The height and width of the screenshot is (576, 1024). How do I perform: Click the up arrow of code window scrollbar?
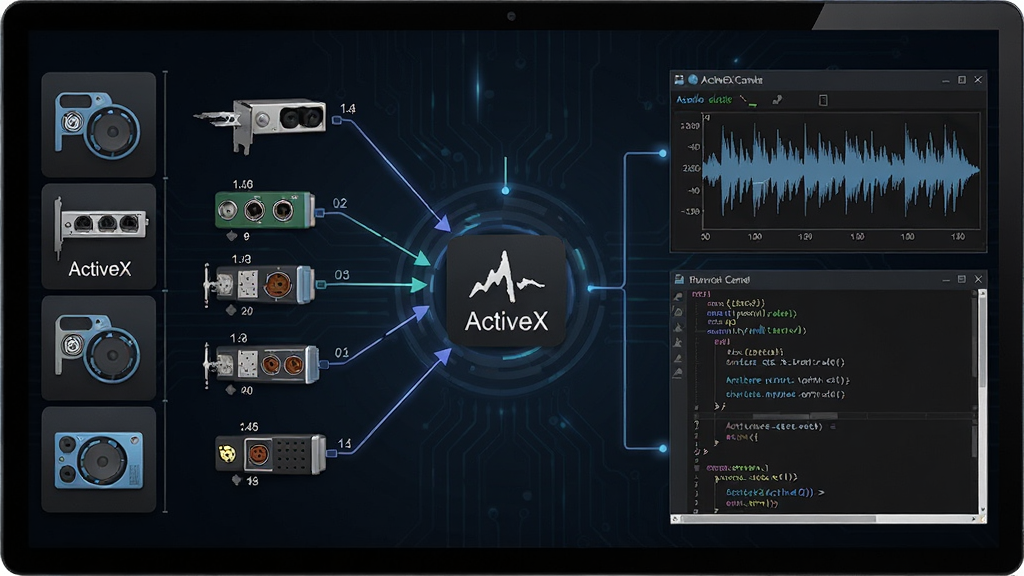(982, 293)
